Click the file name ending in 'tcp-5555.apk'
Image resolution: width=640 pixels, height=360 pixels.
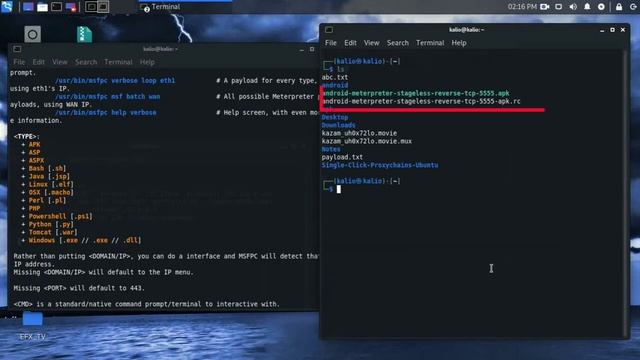click(x=416, y=93)
